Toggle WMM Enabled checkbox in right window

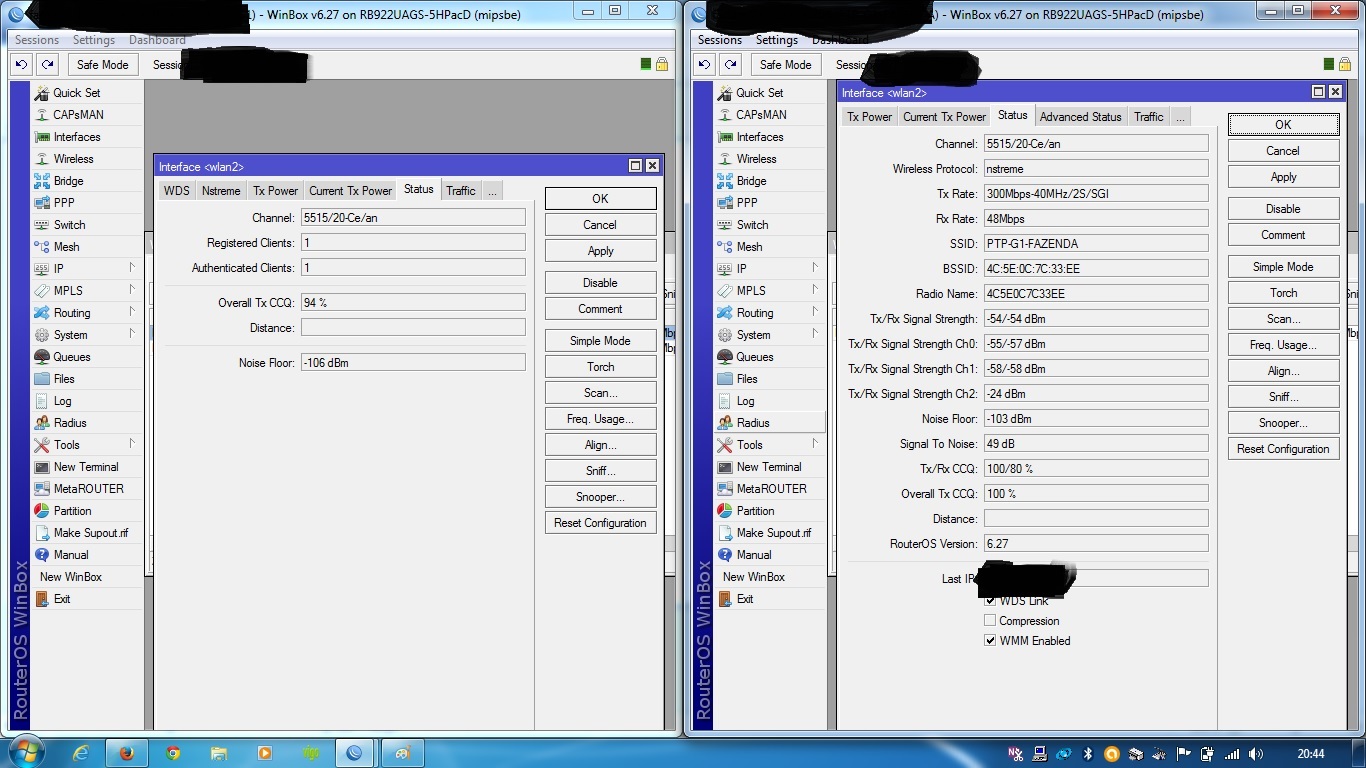990,640
